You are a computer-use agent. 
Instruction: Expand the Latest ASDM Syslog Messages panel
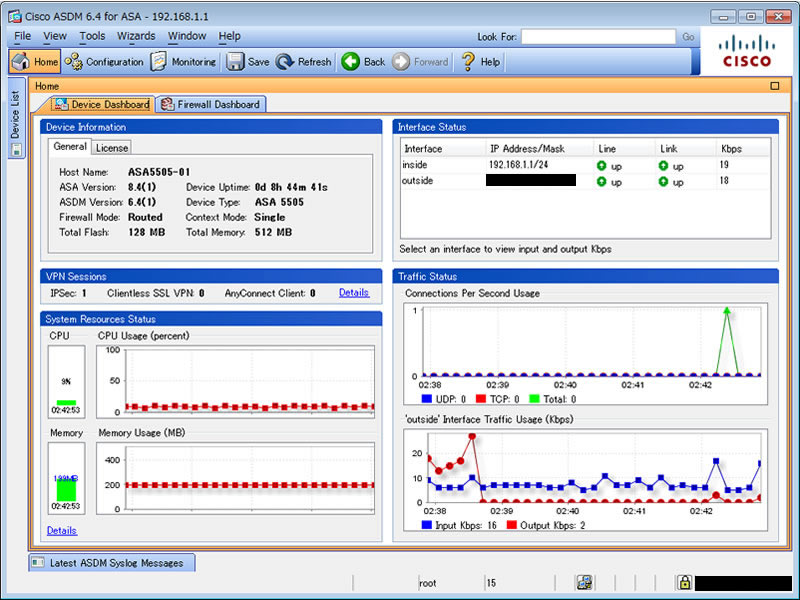pyautogui.click(x=110, y=563)
